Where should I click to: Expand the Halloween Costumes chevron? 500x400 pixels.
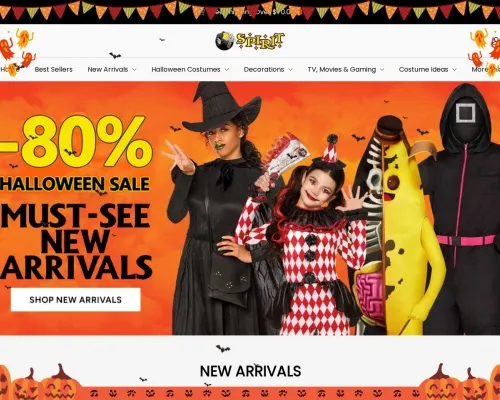(227, 70)
